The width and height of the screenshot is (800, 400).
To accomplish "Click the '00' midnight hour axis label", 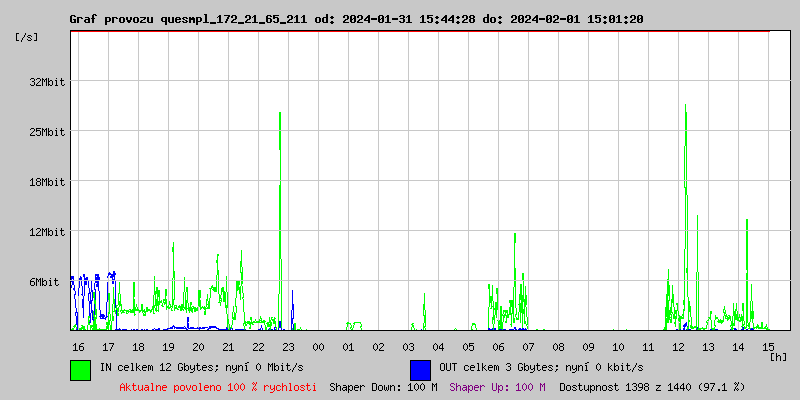I will [x=318, y=346].
